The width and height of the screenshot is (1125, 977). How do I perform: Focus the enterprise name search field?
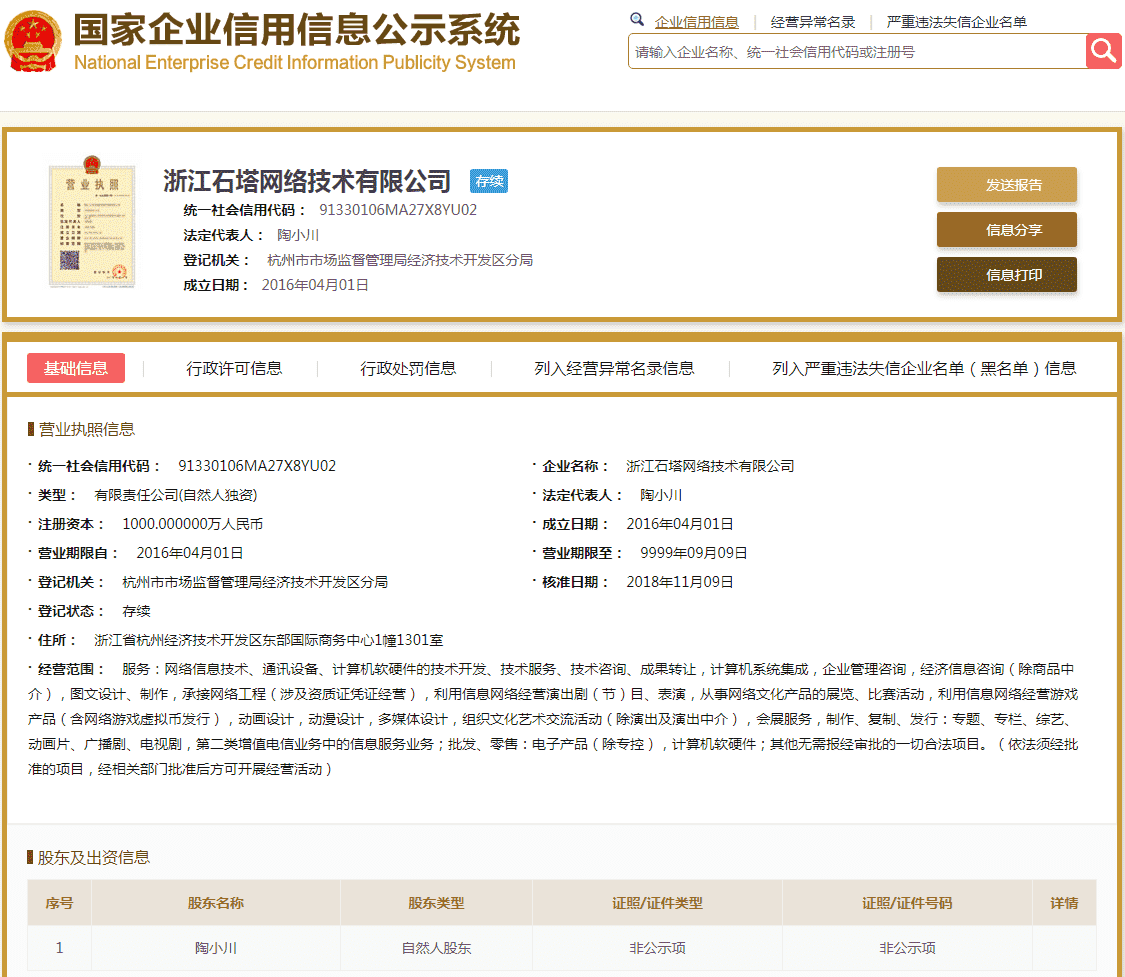[x=857, y=52]
